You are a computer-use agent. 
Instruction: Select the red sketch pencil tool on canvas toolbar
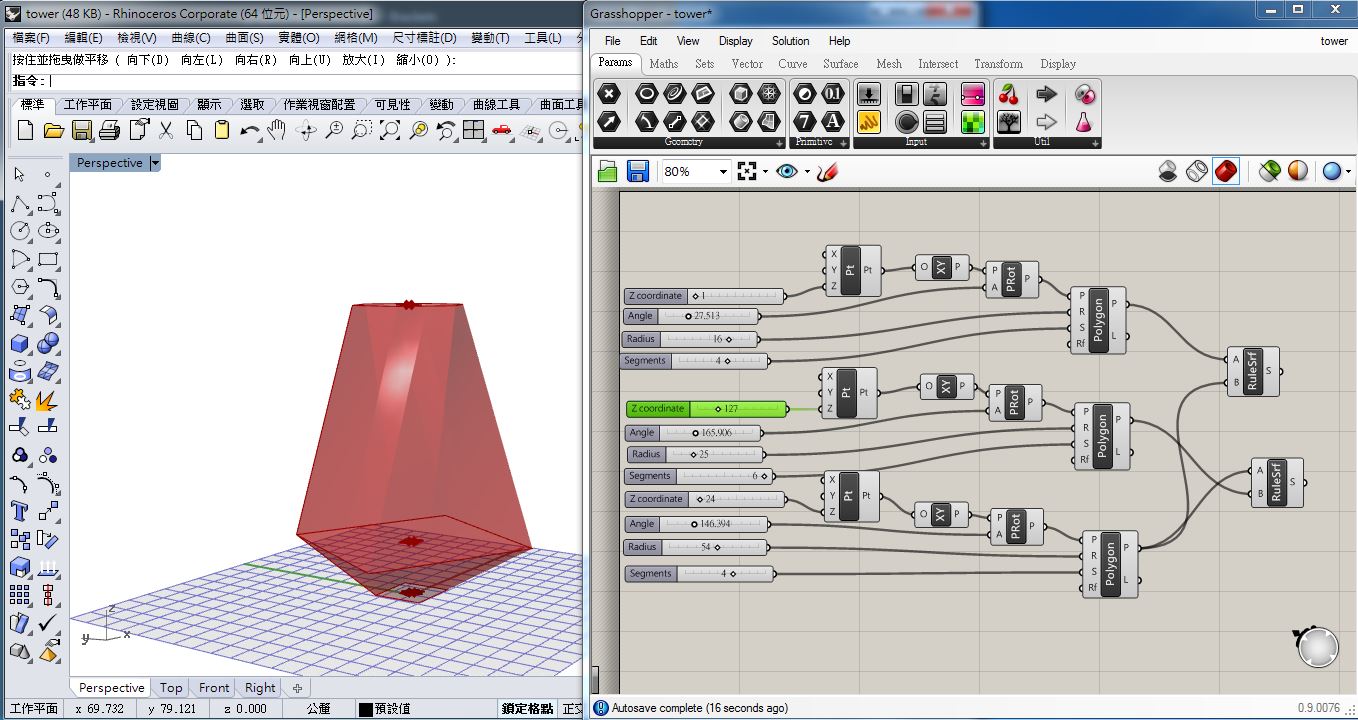tap(826, 171)
